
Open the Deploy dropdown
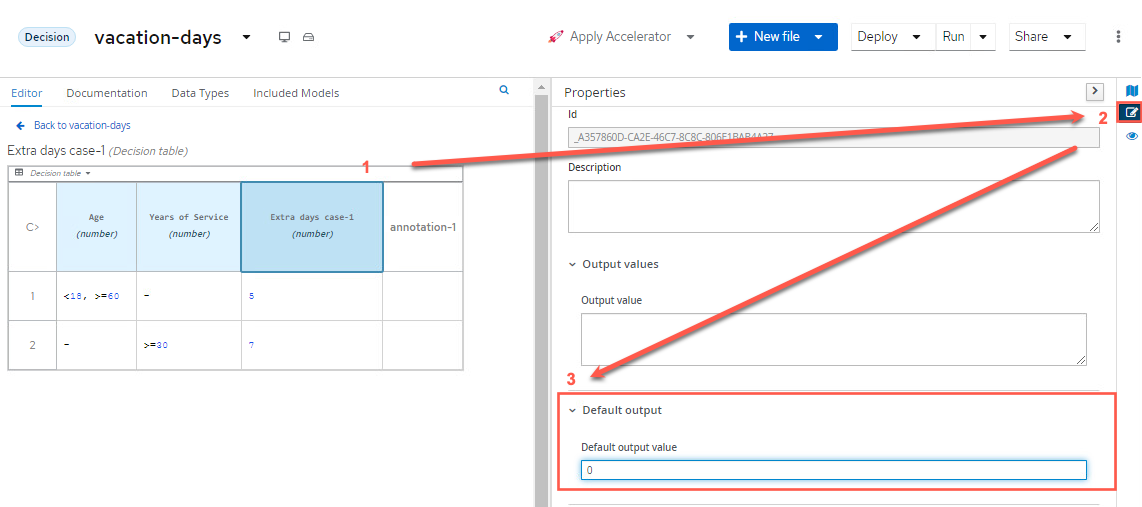point(893,36)
